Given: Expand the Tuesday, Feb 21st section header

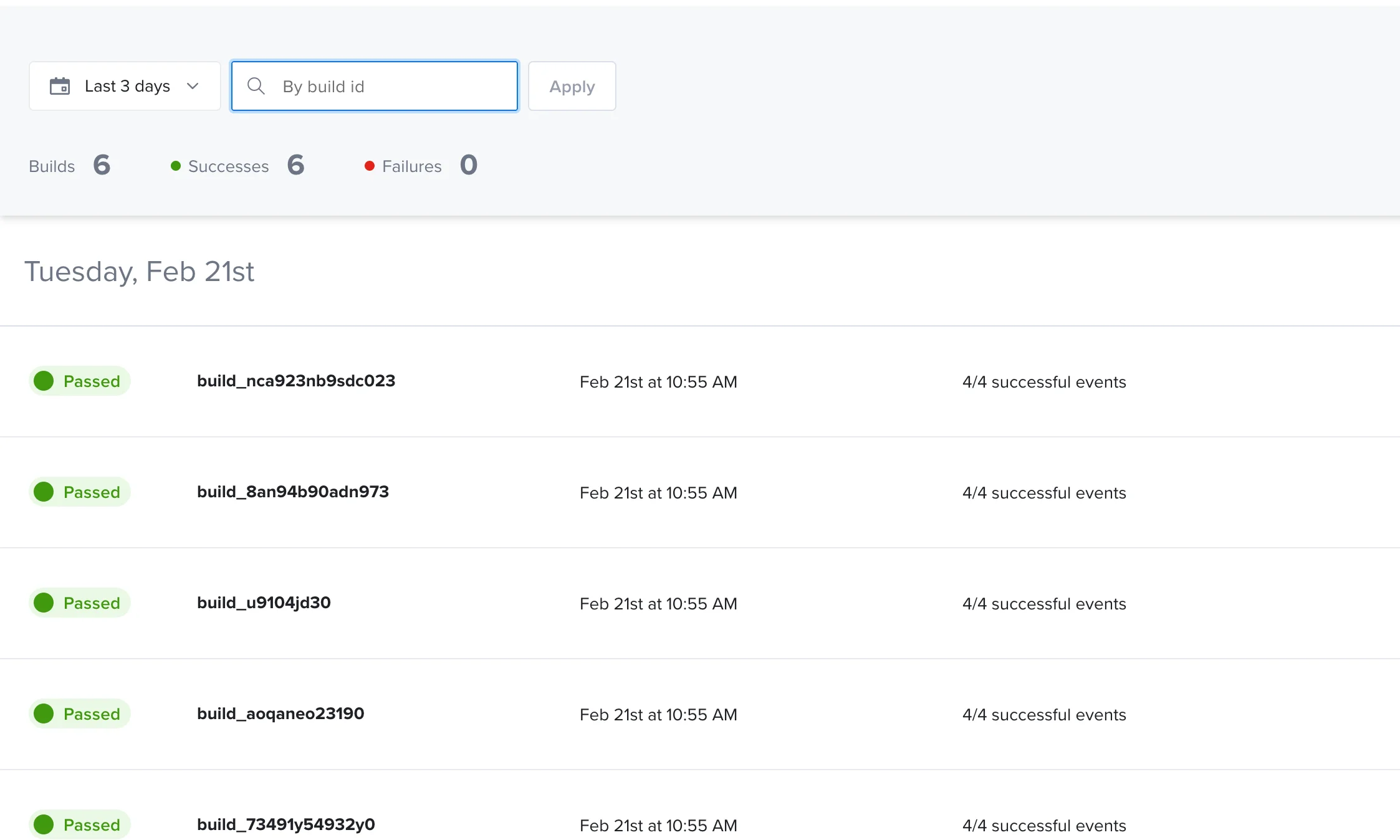Looking at the screenshot, I should [140, 271].
